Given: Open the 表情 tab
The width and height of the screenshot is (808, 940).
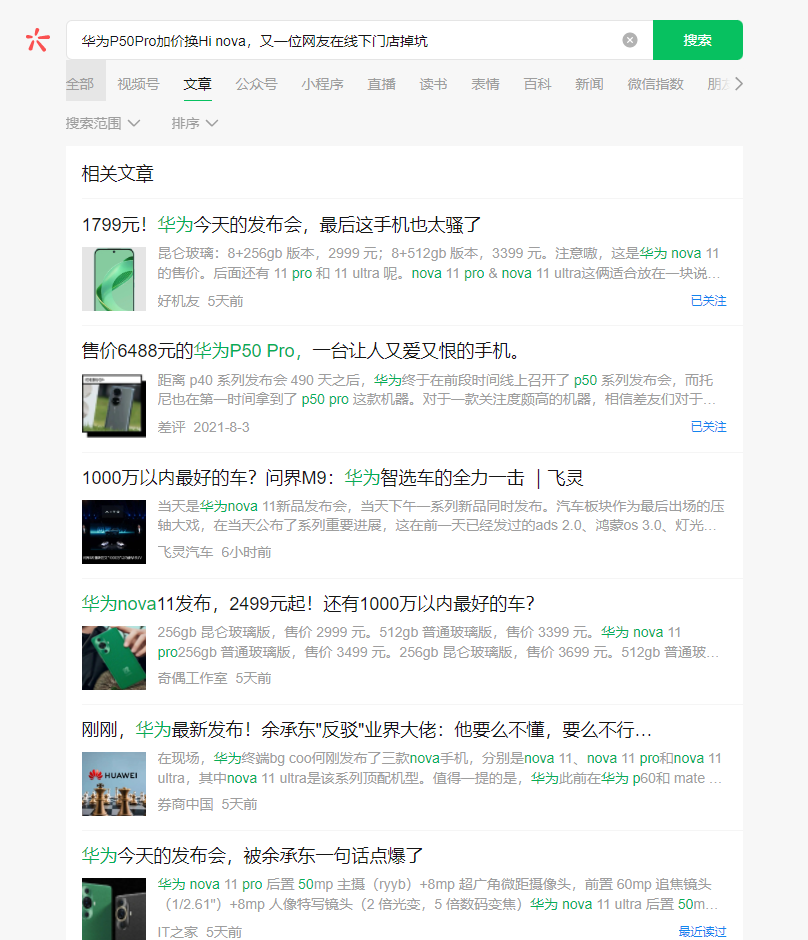Looking at the screenshot, I should click(x=486, y=84).
